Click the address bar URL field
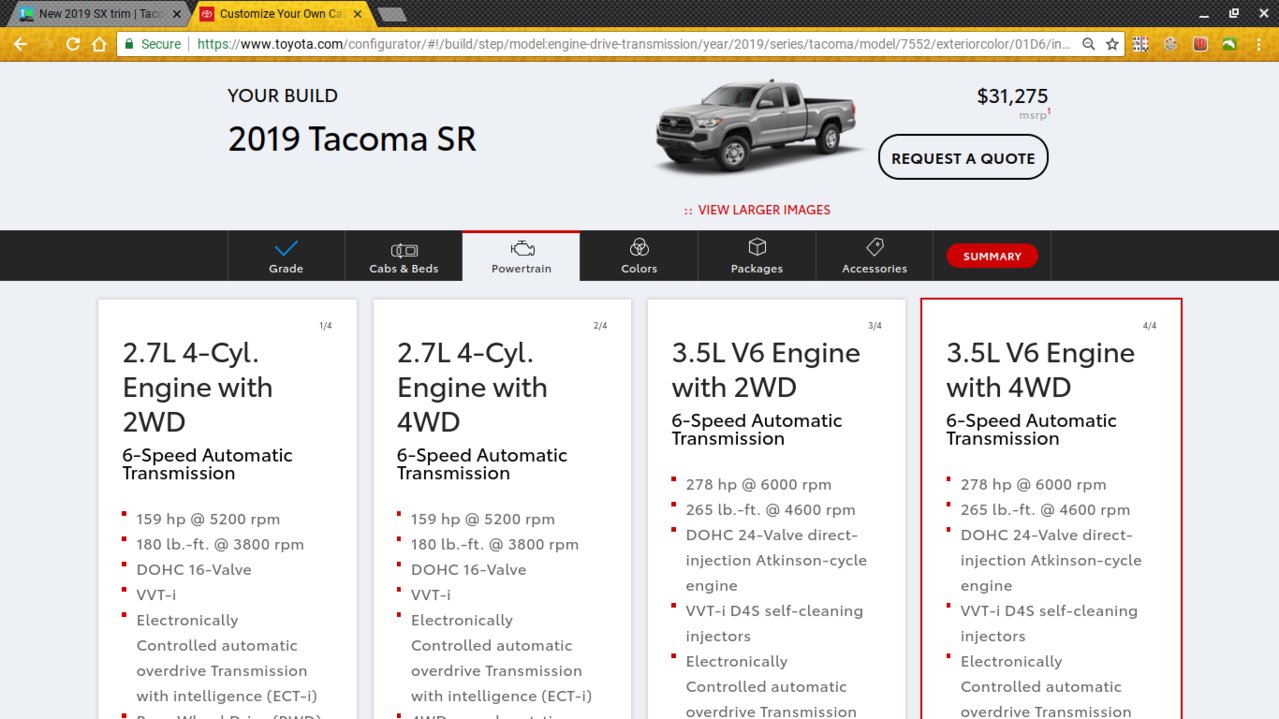Image resolution: width=1279 pixels, height=719 pixels. coord(635,44)
